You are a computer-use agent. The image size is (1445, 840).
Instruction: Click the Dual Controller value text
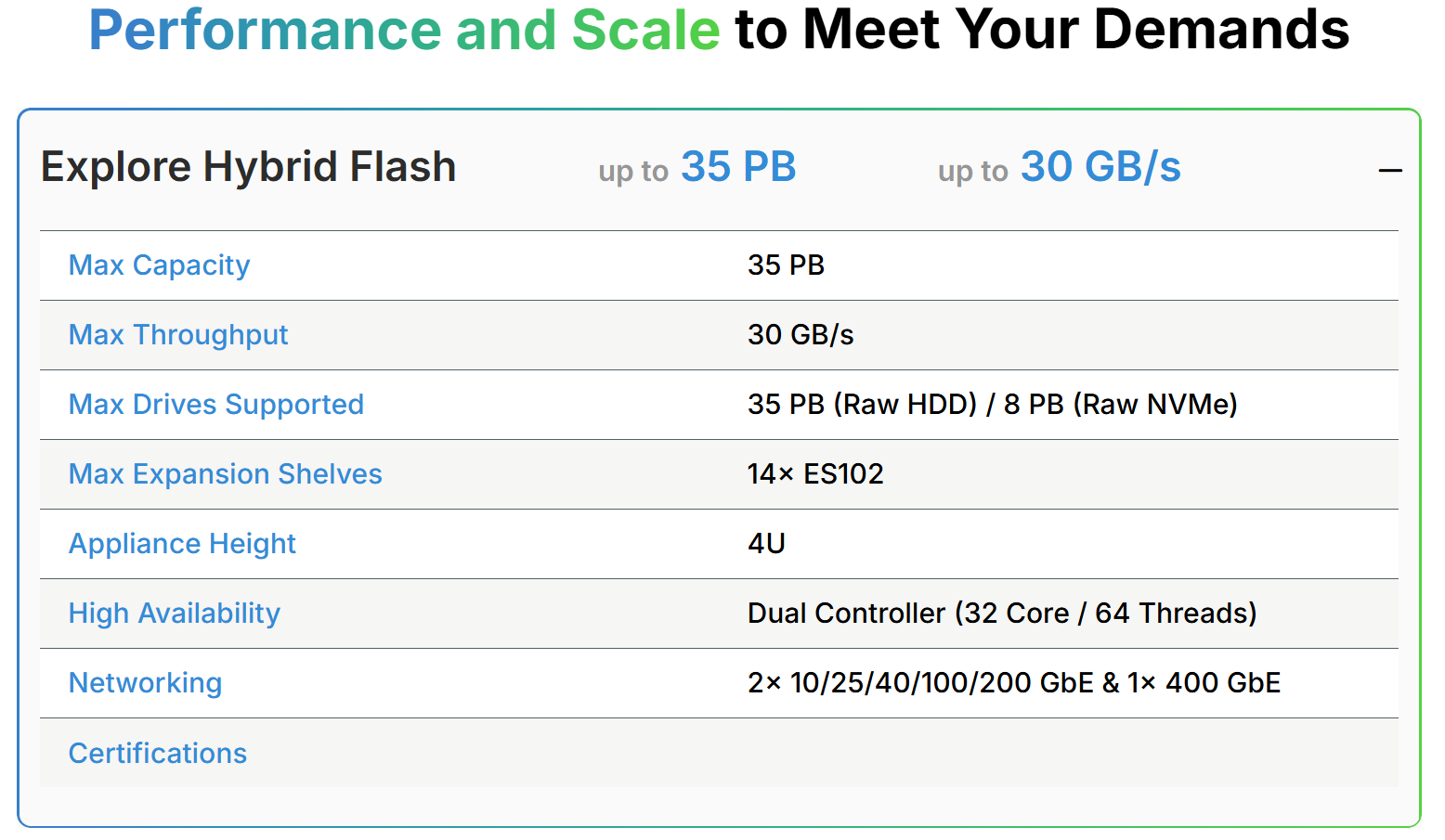click(1001, 614)
